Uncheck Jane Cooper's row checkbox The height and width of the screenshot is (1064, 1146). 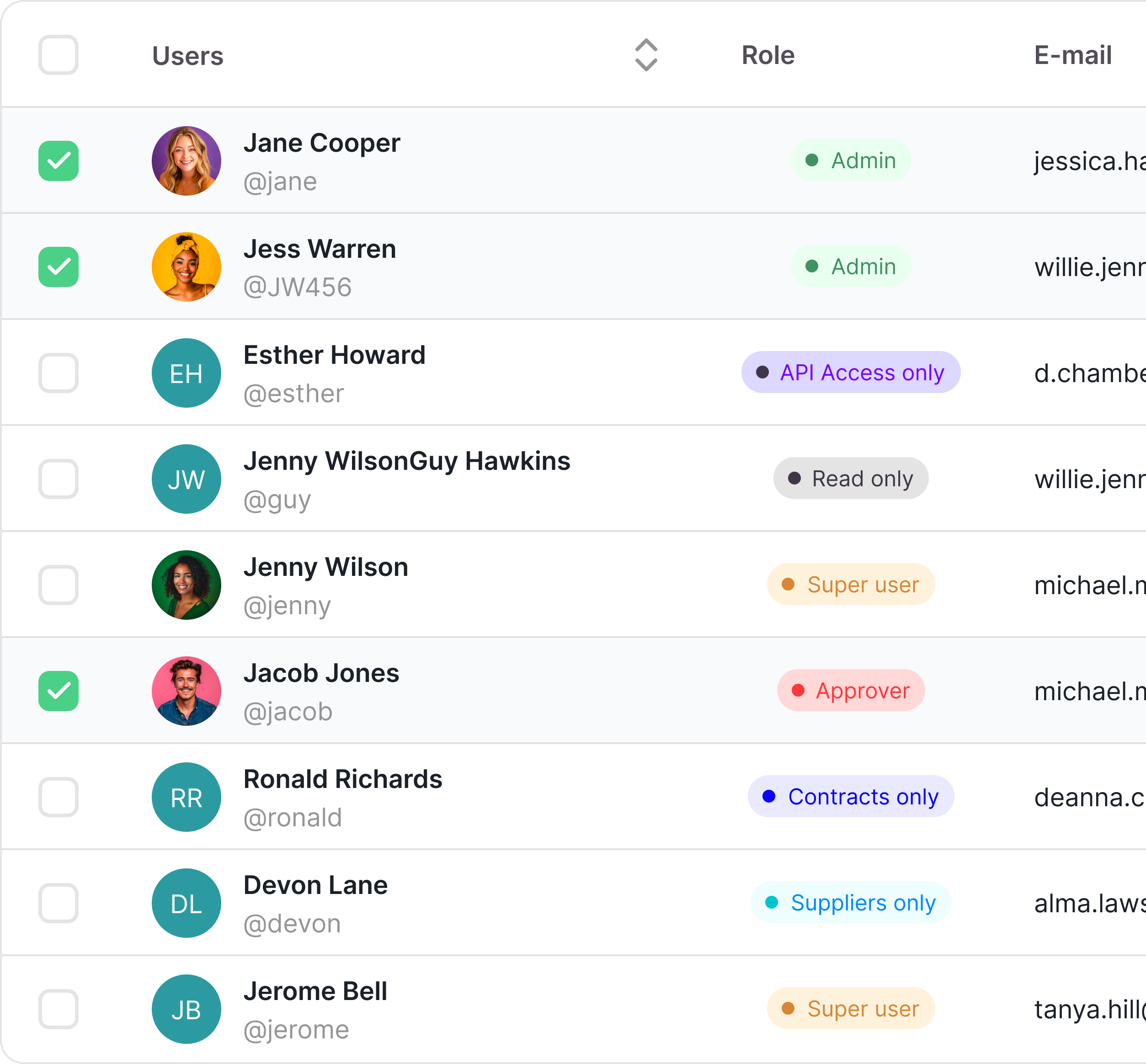click(x=58, y=160)
